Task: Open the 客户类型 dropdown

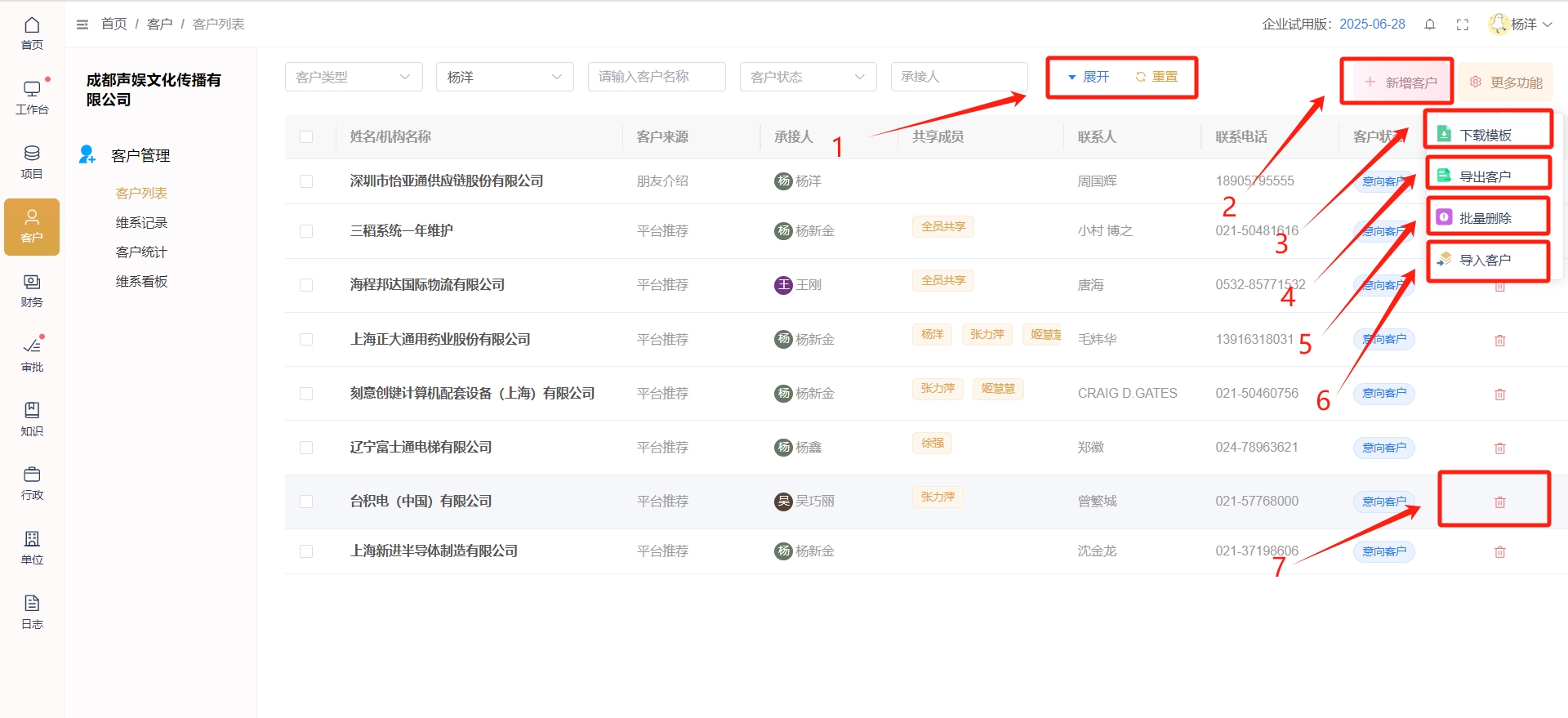Action: pyautogui.click(x=354, y=77)
